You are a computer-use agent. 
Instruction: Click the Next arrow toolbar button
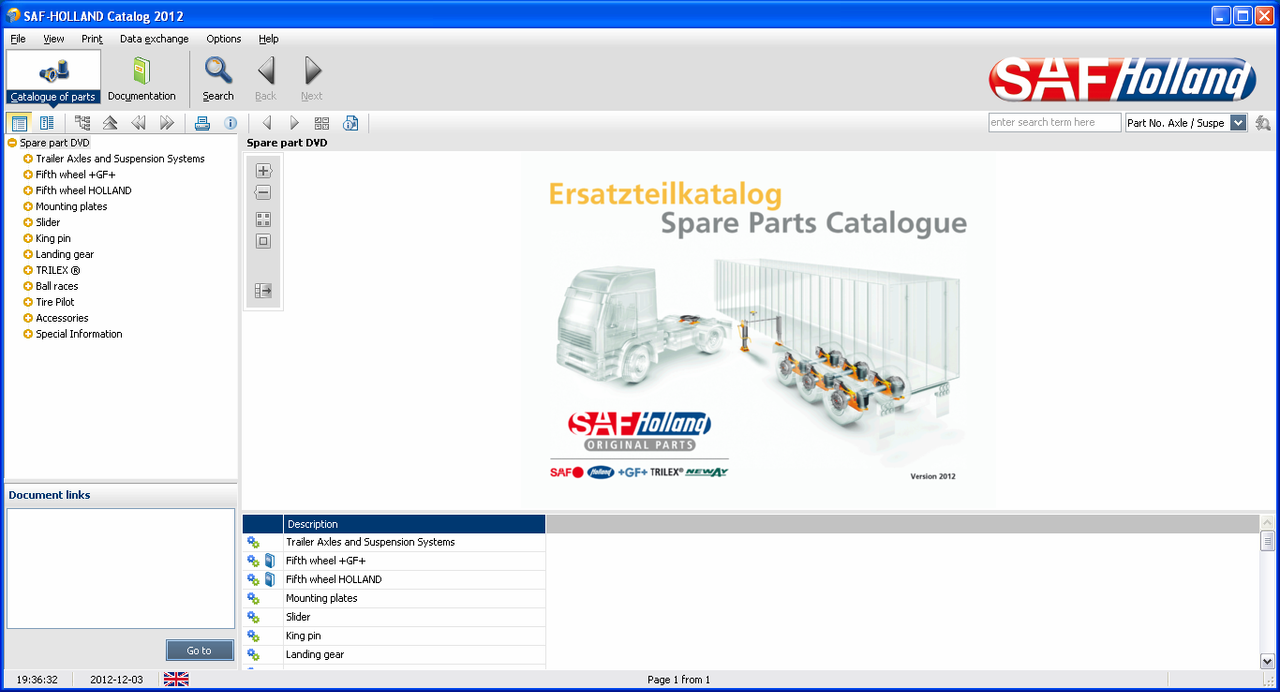pyautogui.click(x=312, y=78)
